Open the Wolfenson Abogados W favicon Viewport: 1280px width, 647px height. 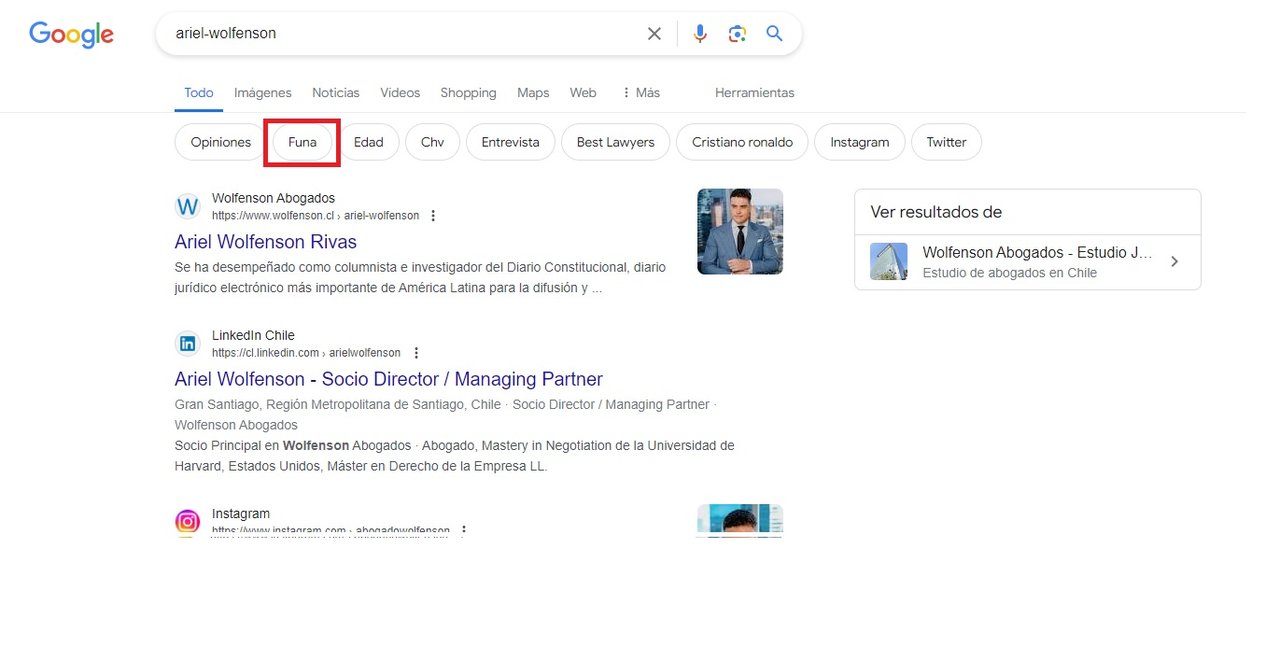click(188, 207)
